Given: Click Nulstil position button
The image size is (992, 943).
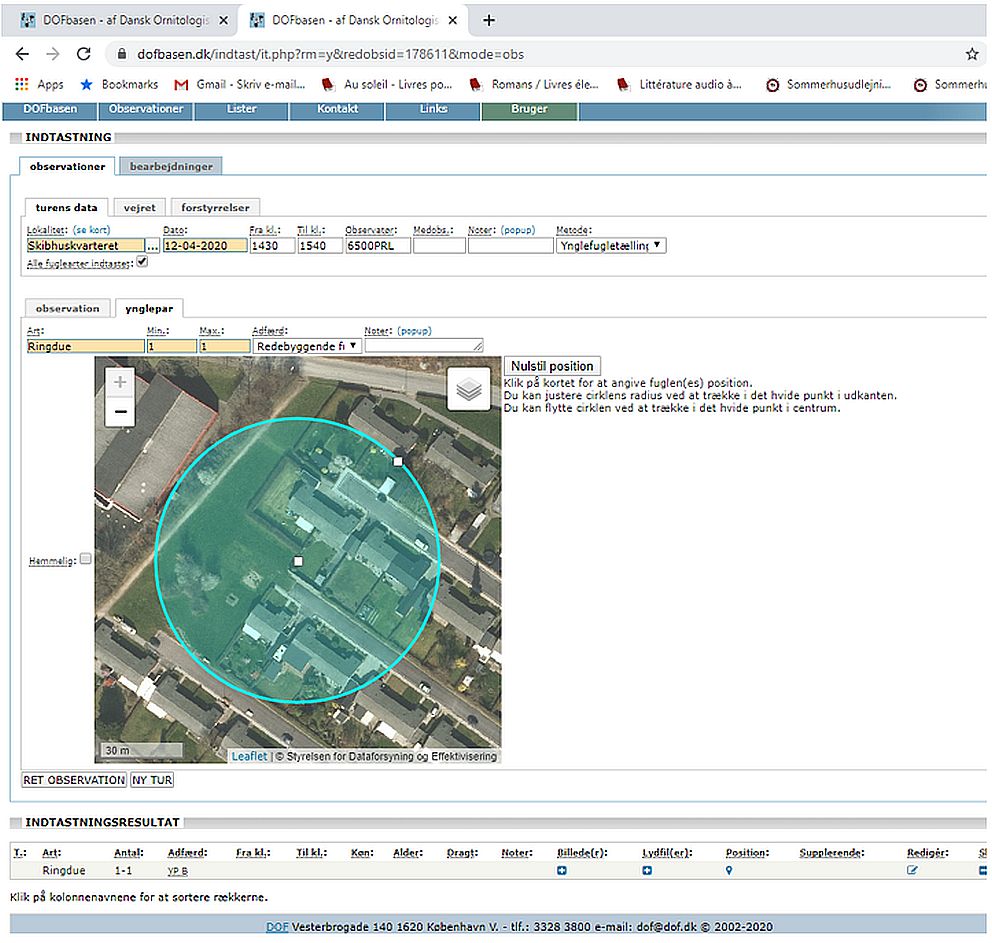Looking at the screenshot, I should coord(552,366).
